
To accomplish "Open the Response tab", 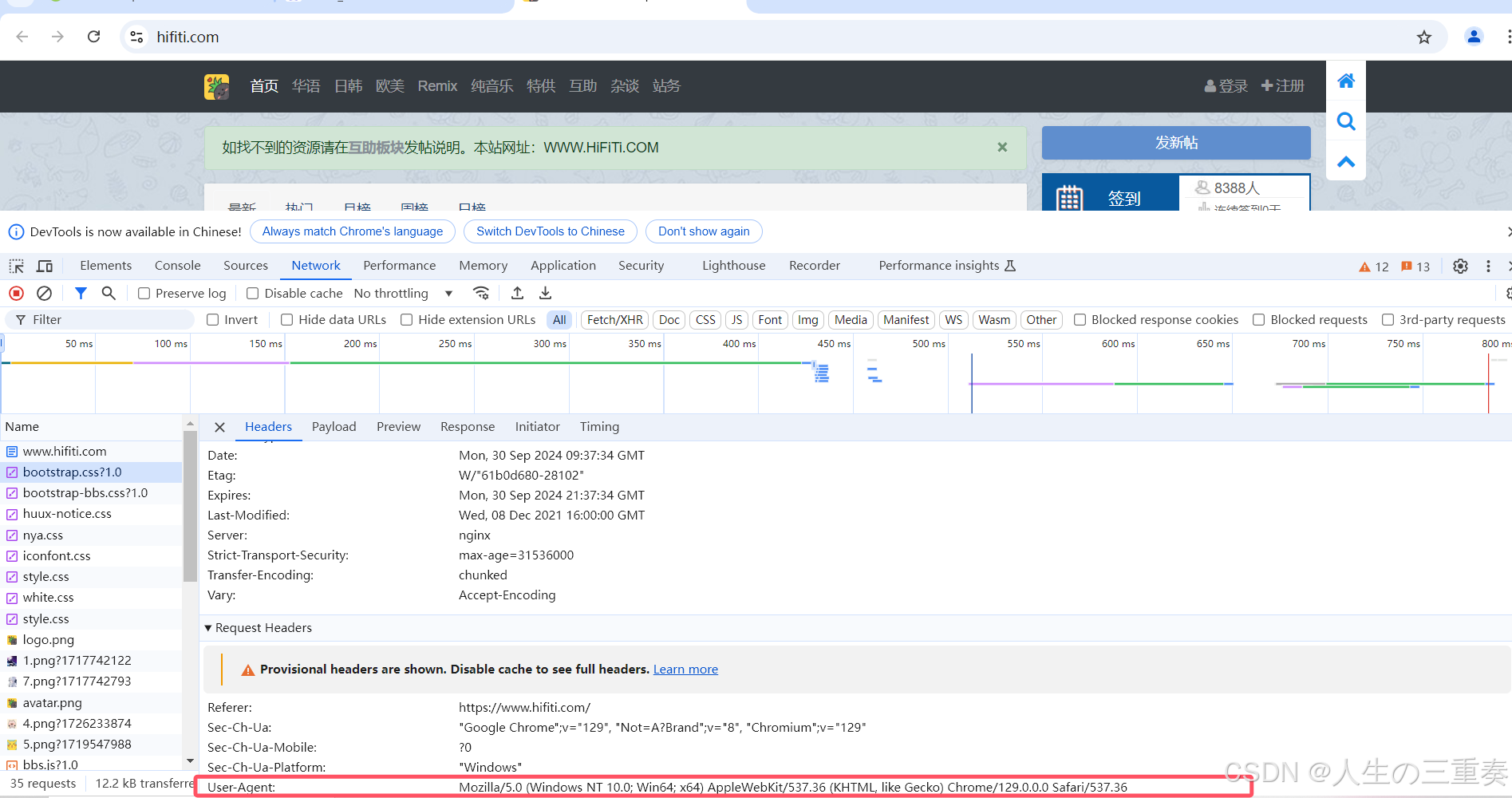I will [x=468, y=427].
